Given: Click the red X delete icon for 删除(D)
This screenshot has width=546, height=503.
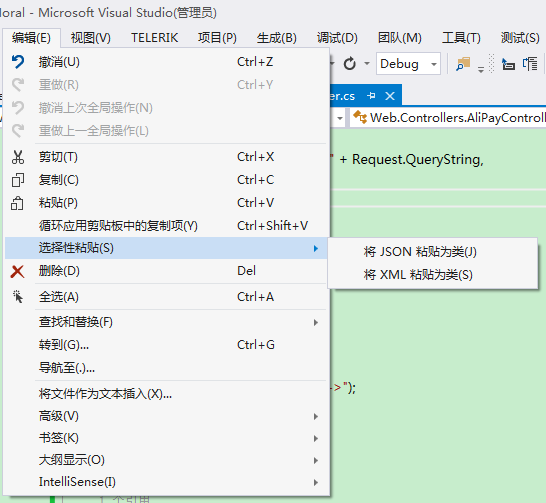Looking at the screenshot, I should (17, 272).
